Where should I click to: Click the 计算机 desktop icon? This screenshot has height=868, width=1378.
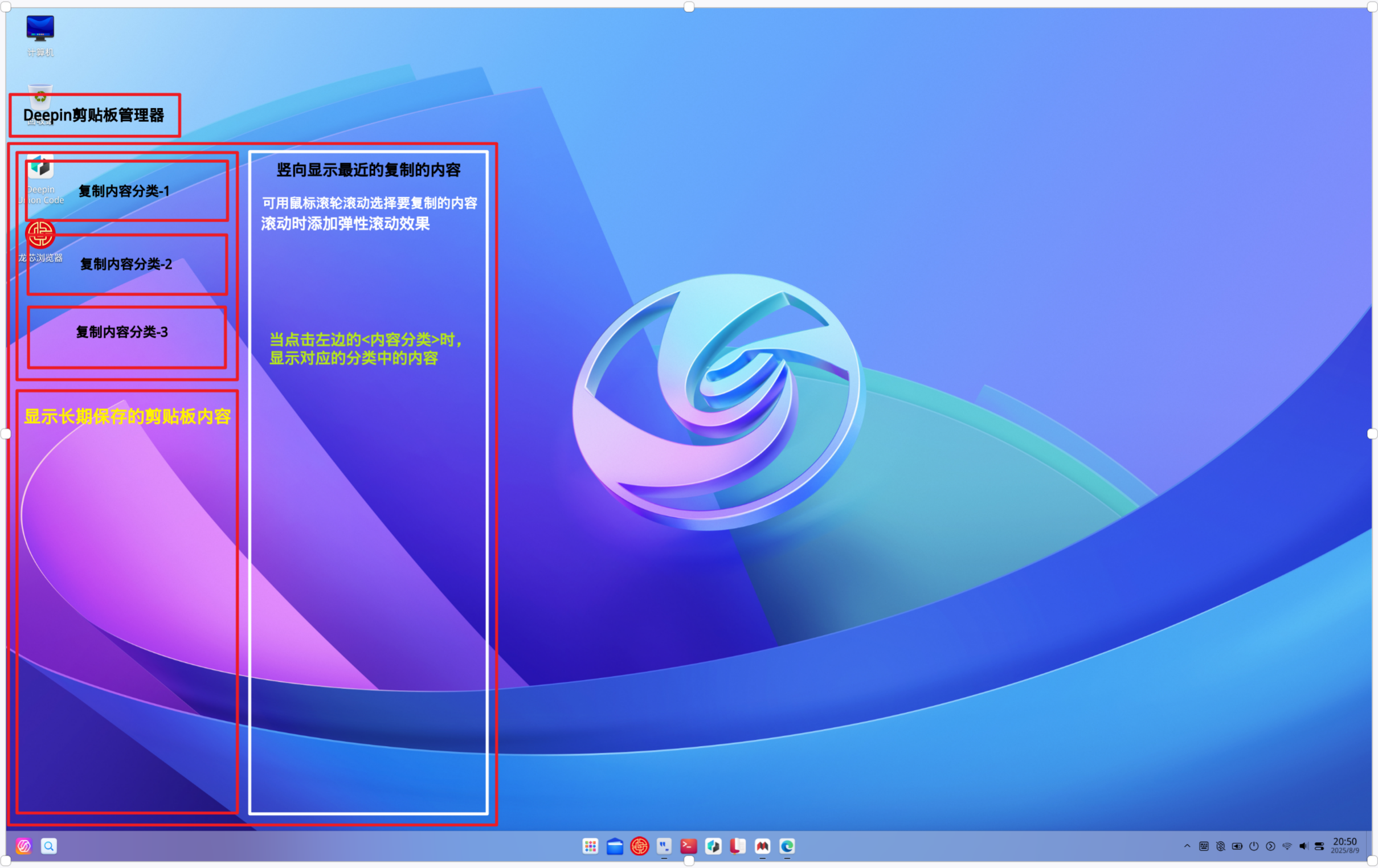click(x=40, y=36)
